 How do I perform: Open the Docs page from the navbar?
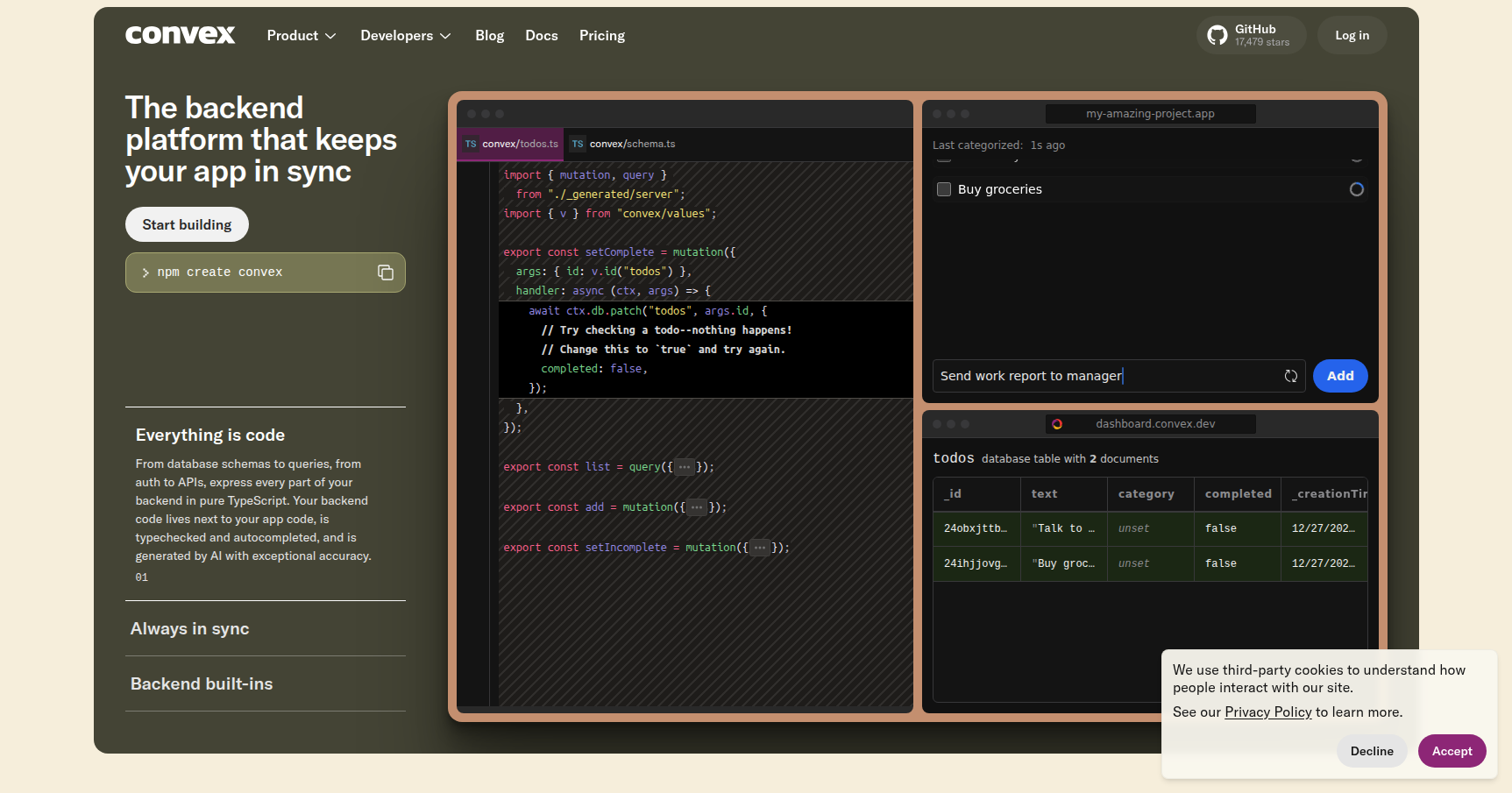point(541,35)
